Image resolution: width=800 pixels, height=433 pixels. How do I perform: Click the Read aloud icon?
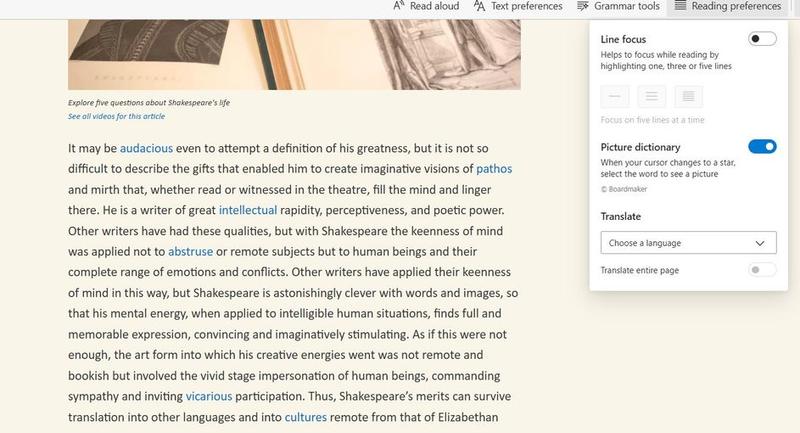[398, 6]
